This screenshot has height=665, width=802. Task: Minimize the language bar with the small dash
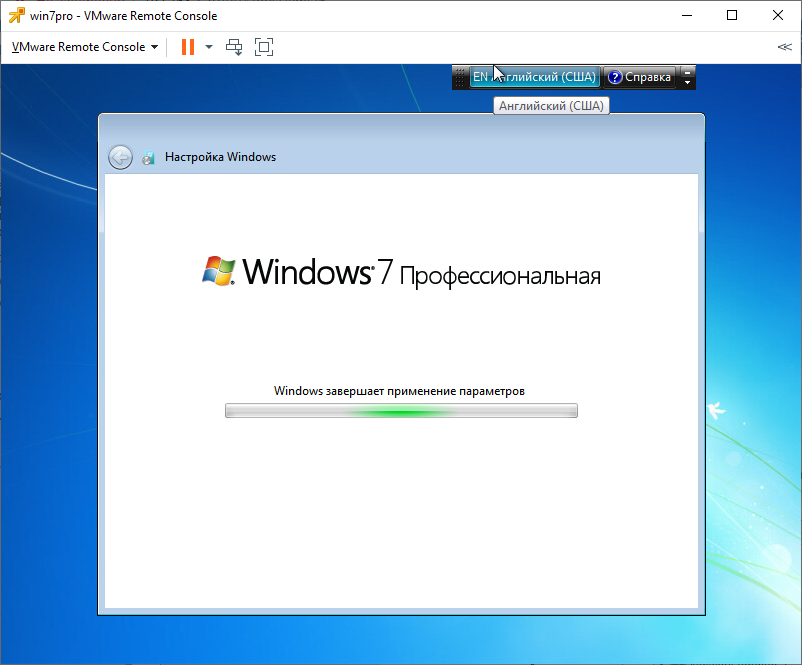tap(687, 72)
